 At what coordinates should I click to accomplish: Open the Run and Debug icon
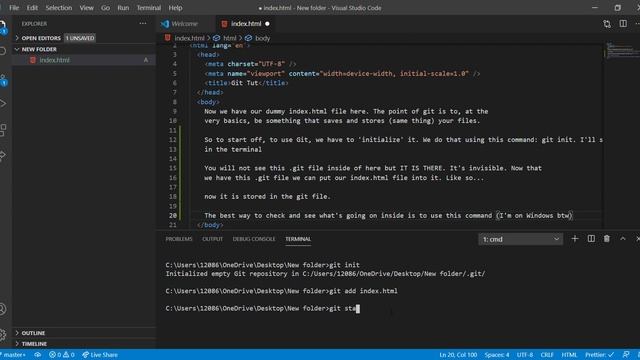pyautogui.click(x=3, y=104)
